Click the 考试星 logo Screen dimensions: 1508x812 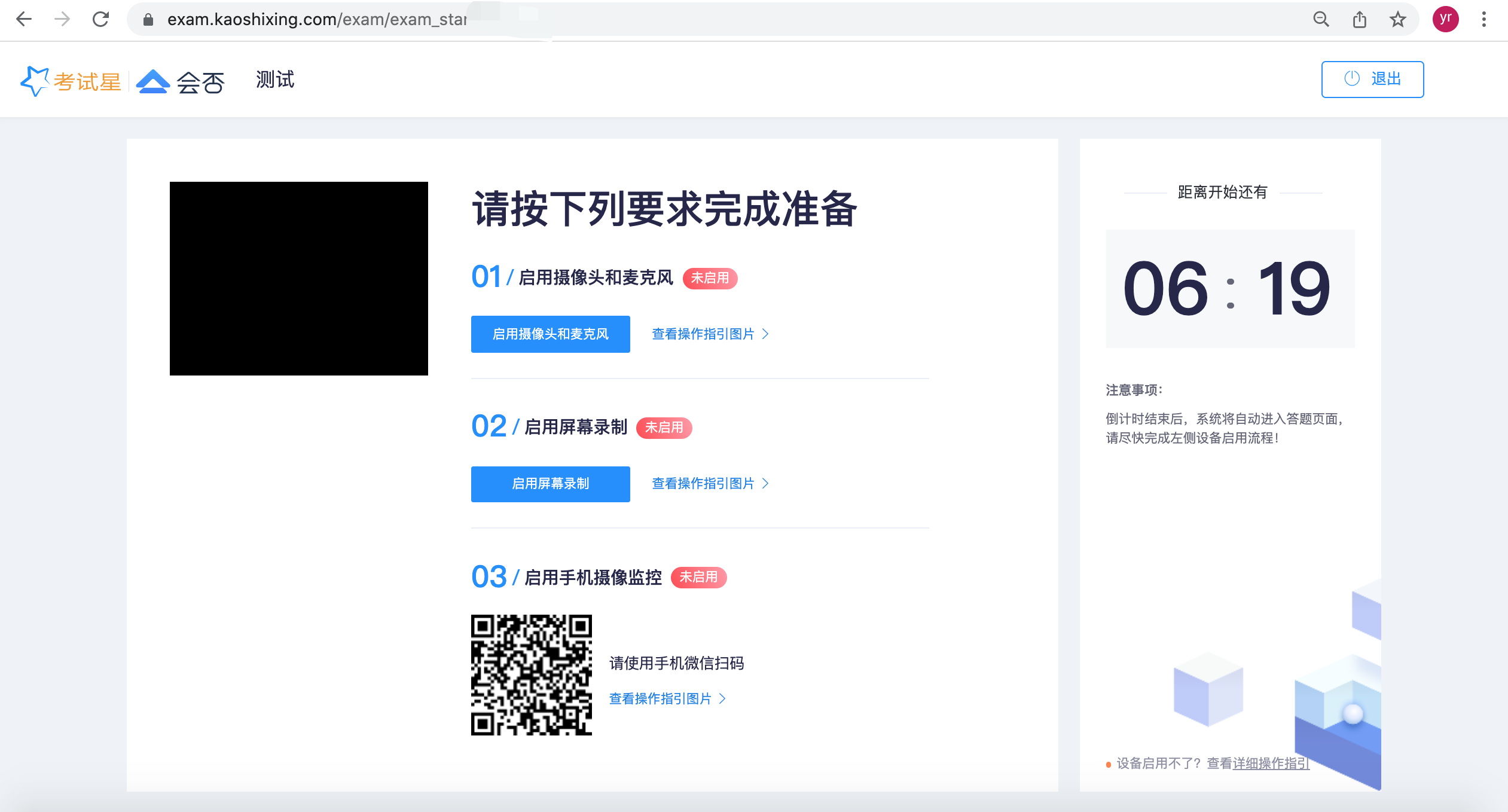71,81
